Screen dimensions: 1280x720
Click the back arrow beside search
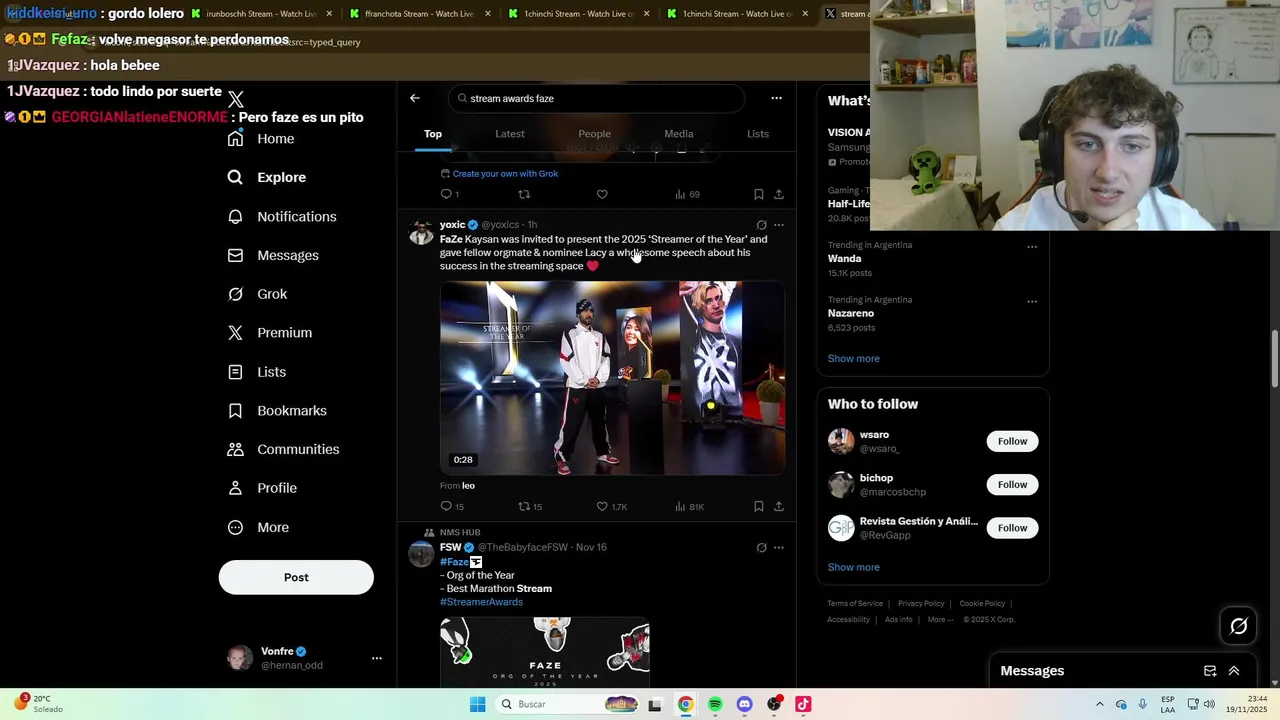pyautogui.click(x=415, y=98)
